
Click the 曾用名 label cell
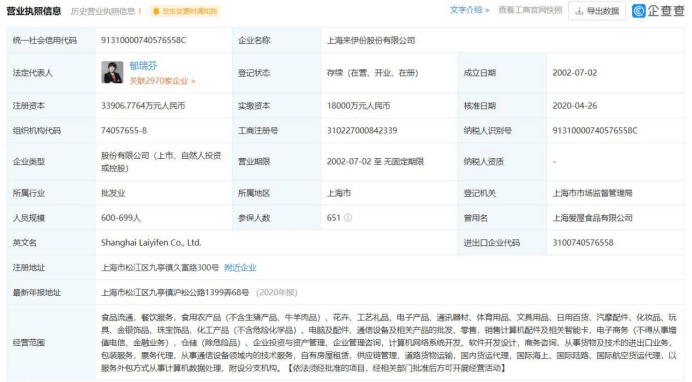pyautogui.click(x=502, y=217)
